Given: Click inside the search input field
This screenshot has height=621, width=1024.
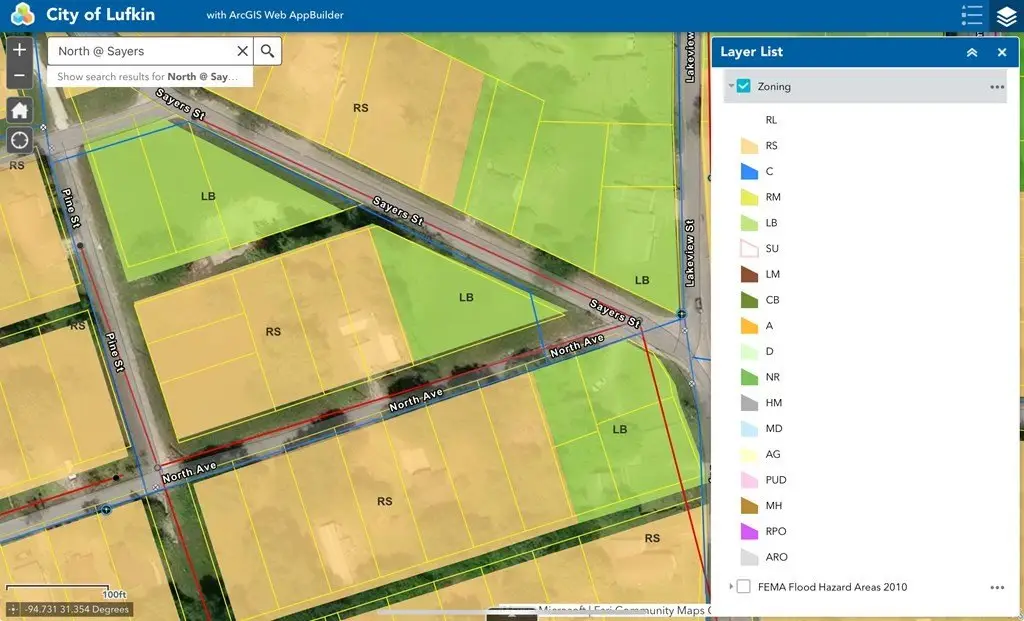Looking at the screenshot, I should (140, 51).
